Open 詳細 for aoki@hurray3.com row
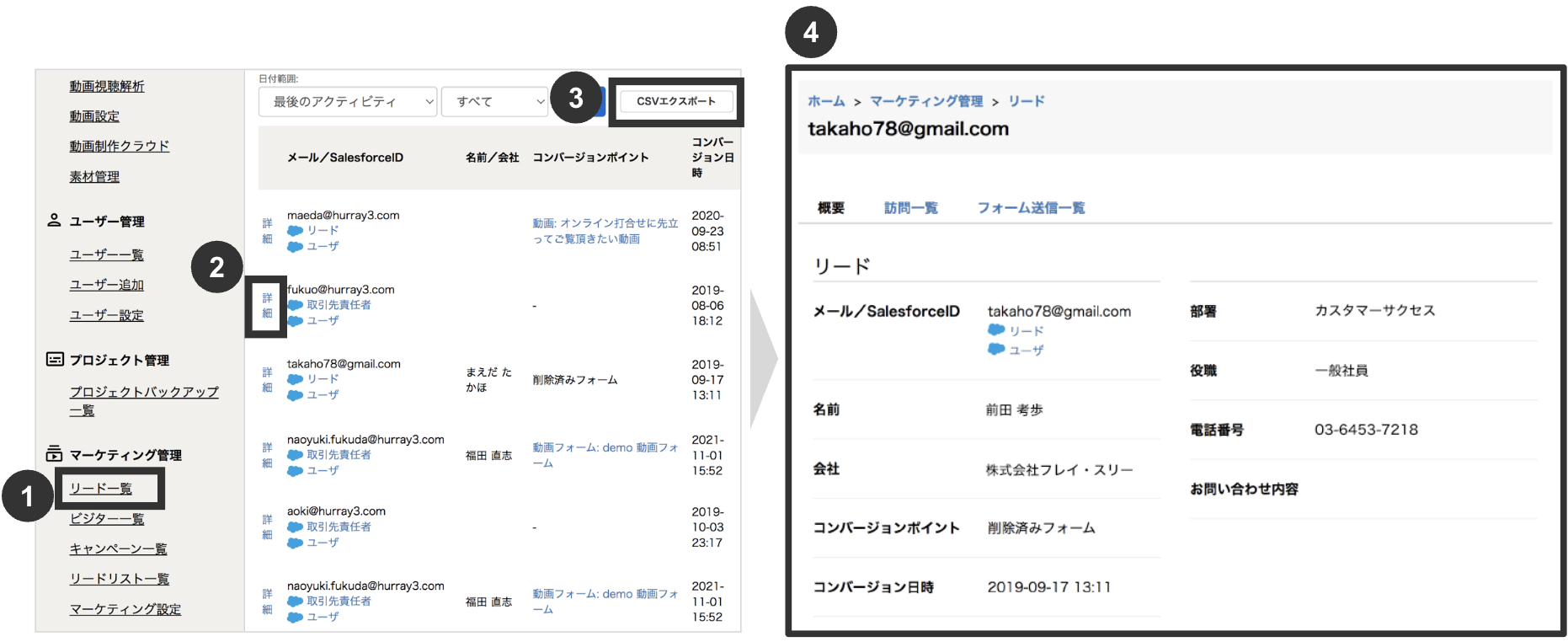 (x=267, y=527)
